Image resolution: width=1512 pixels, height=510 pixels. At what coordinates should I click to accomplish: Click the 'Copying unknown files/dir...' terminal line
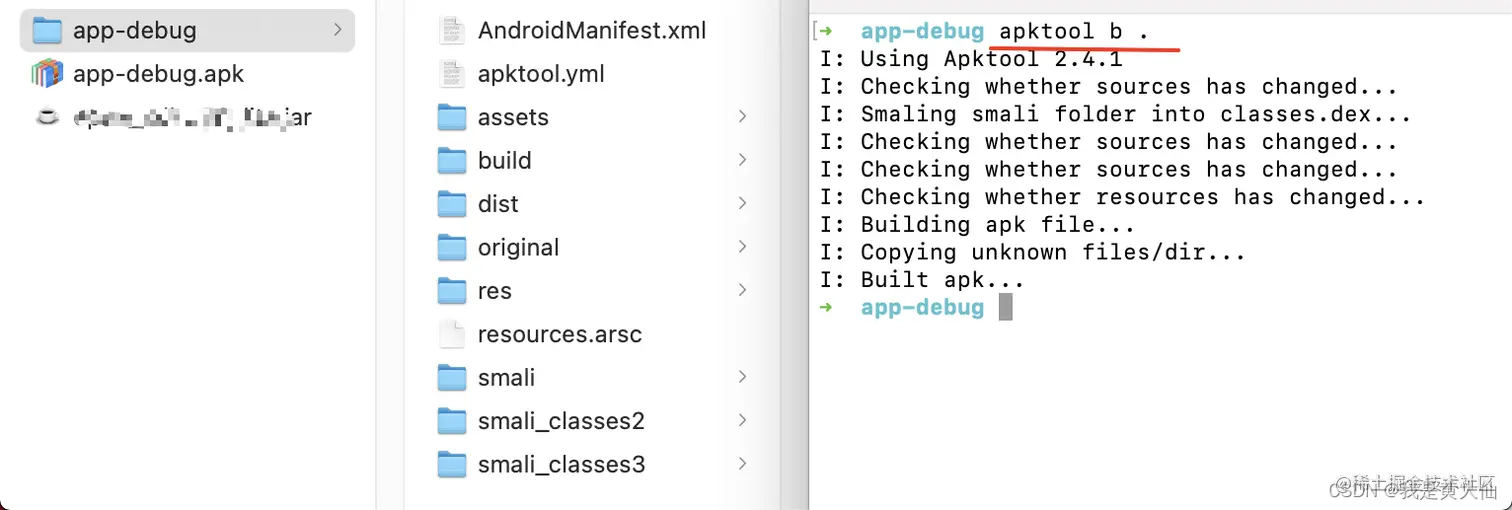pos(1033,252)
